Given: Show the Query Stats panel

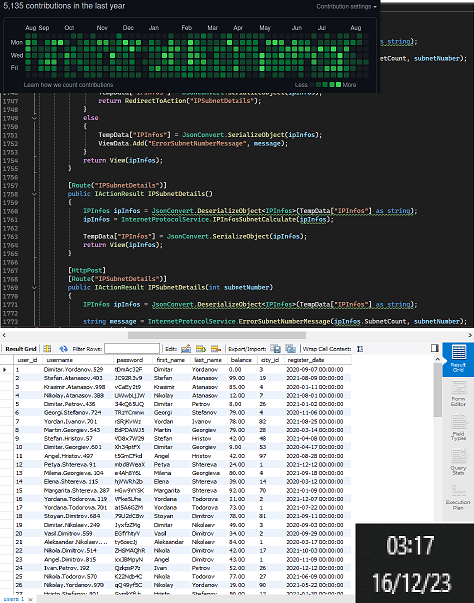Looking at the screenshot, I should (x=458, y=461).
